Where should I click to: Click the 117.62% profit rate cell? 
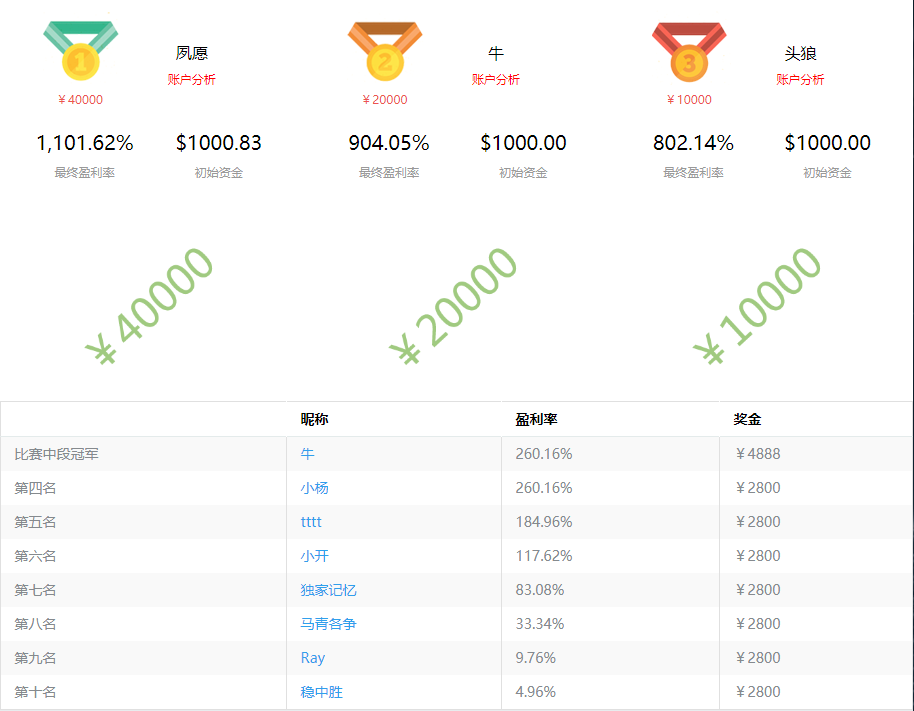[544, 556]
